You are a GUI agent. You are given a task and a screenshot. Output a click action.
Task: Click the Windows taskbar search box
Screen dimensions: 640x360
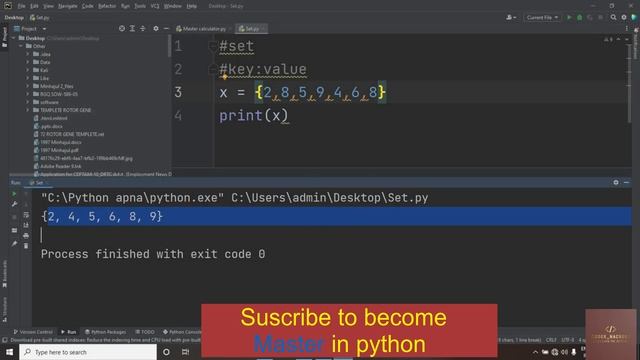point(88,352)
